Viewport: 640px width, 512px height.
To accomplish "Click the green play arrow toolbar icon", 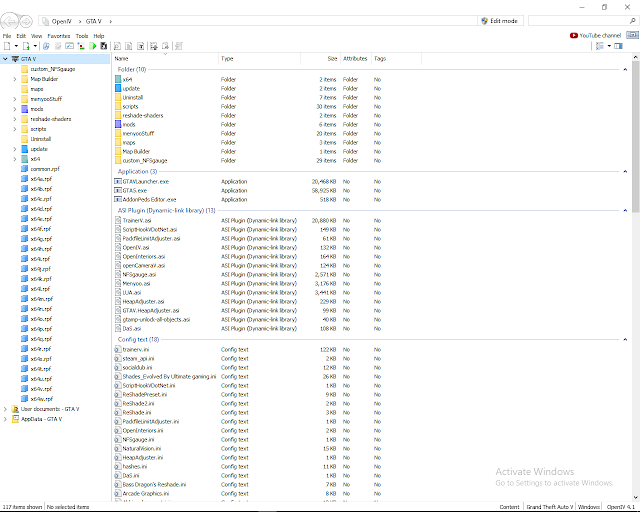I will [x=93, y=46].
